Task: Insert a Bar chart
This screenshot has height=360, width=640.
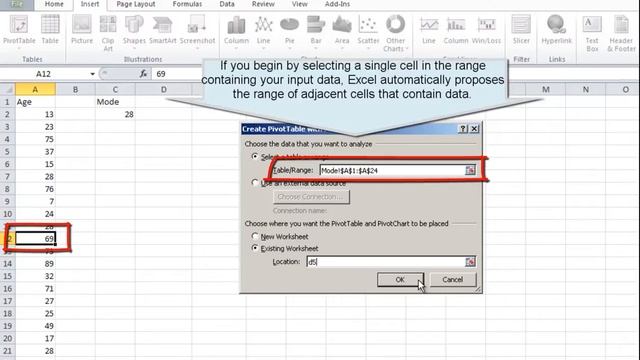Action: pyautogui.click(x=316, y=32)
